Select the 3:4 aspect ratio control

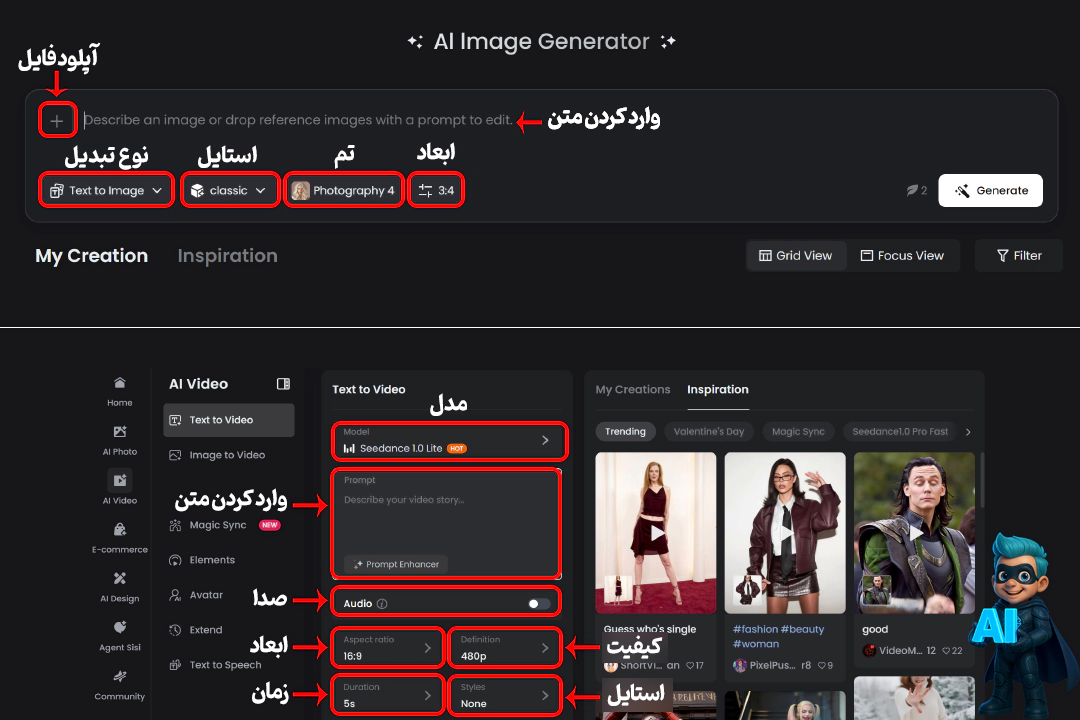436,190
